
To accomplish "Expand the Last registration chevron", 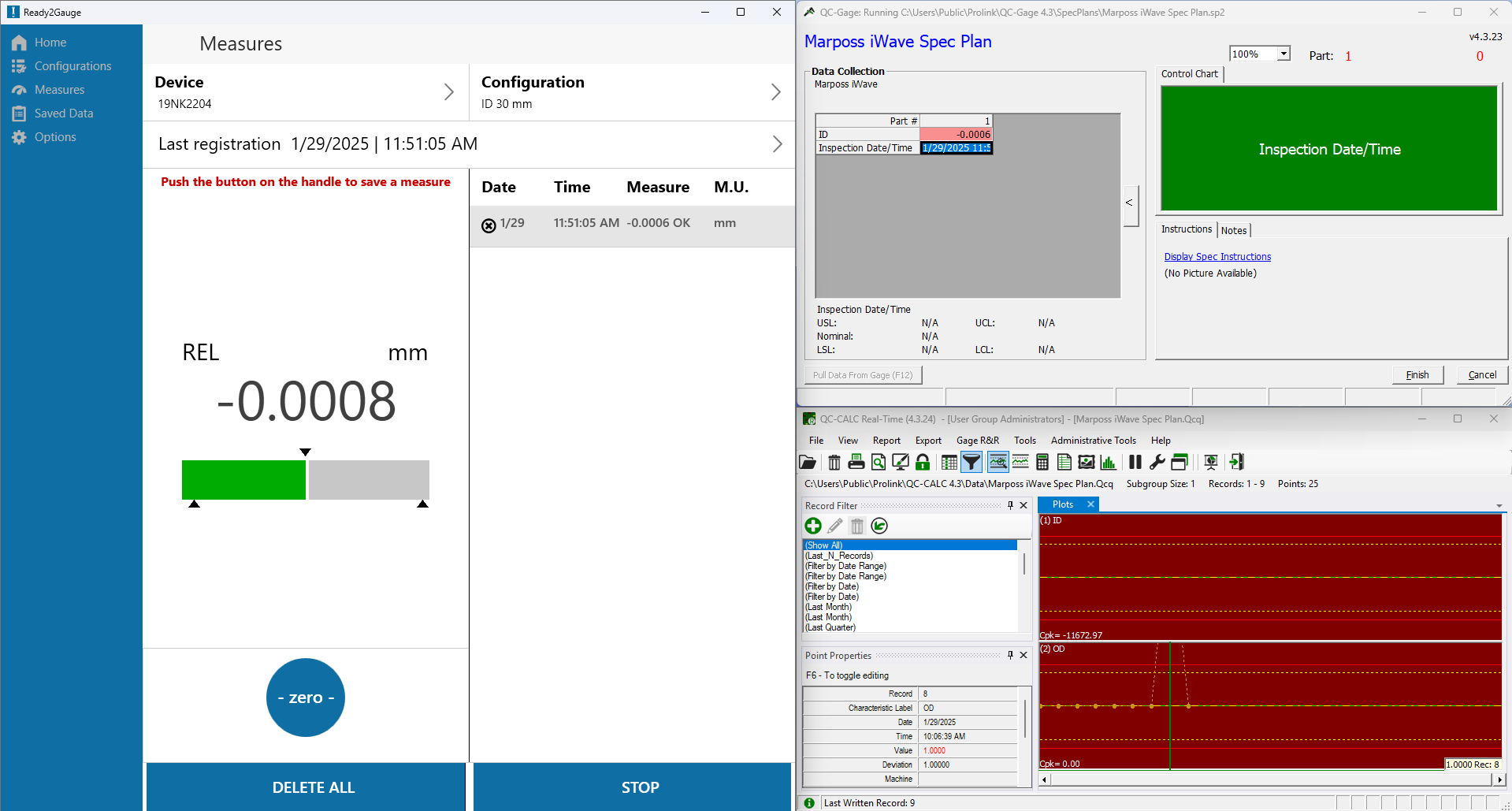I will [x=777, y=143].
